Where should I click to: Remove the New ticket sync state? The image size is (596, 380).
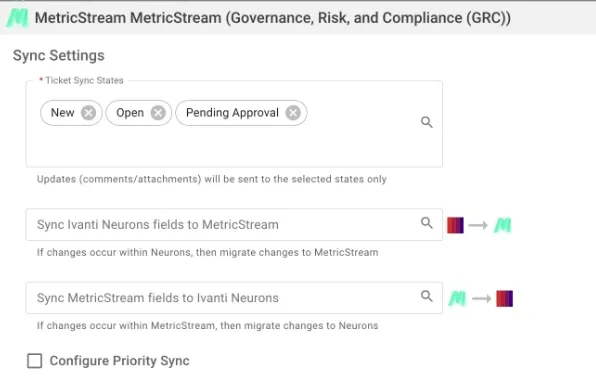pos(89,113)
